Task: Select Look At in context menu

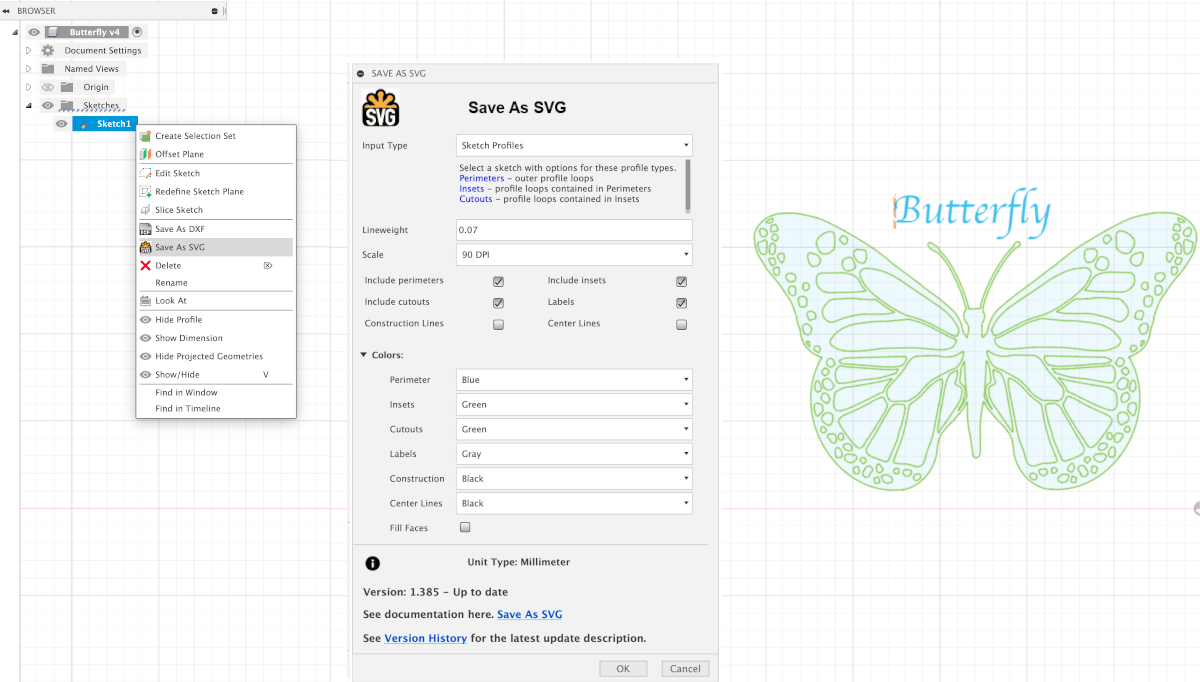Action: tap(171, 300)
